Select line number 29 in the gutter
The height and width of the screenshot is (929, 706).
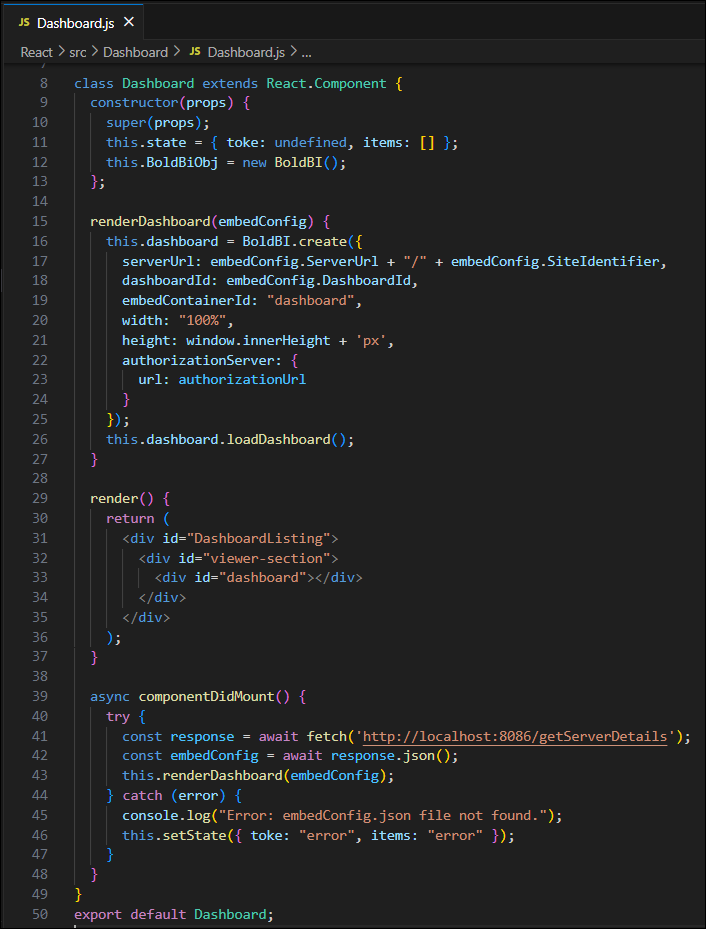pyautogui.click(x=40, y=498)
